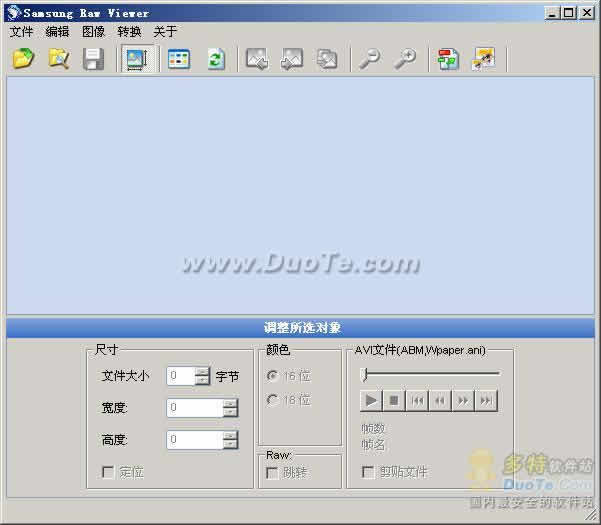Increase 宽度 with the up spinner
Viewport: 601px width, 525px height.
click(231, 403)
